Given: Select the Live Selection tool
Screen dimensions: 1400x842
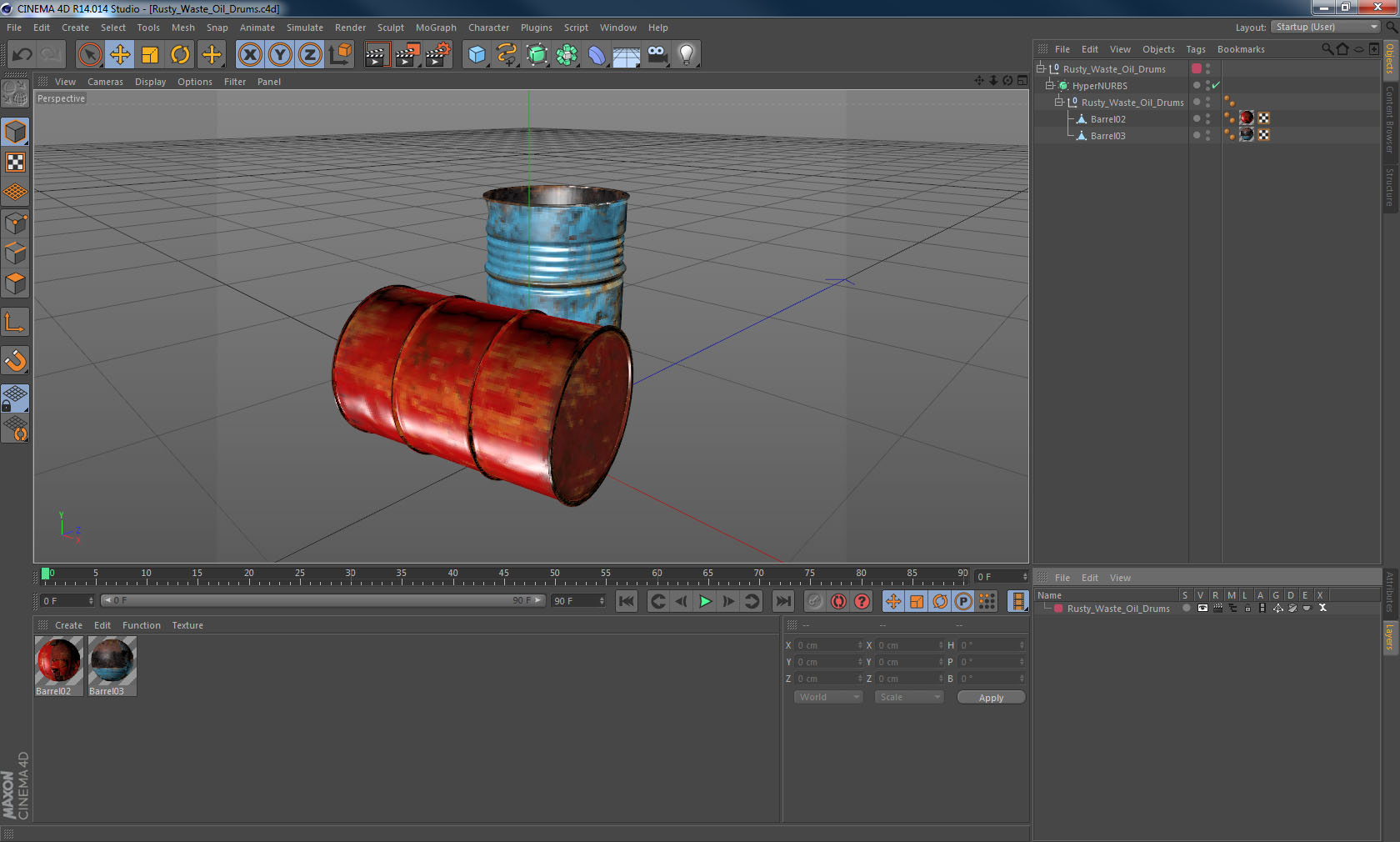Looking at the screenshot, I should tap(90, 55).
